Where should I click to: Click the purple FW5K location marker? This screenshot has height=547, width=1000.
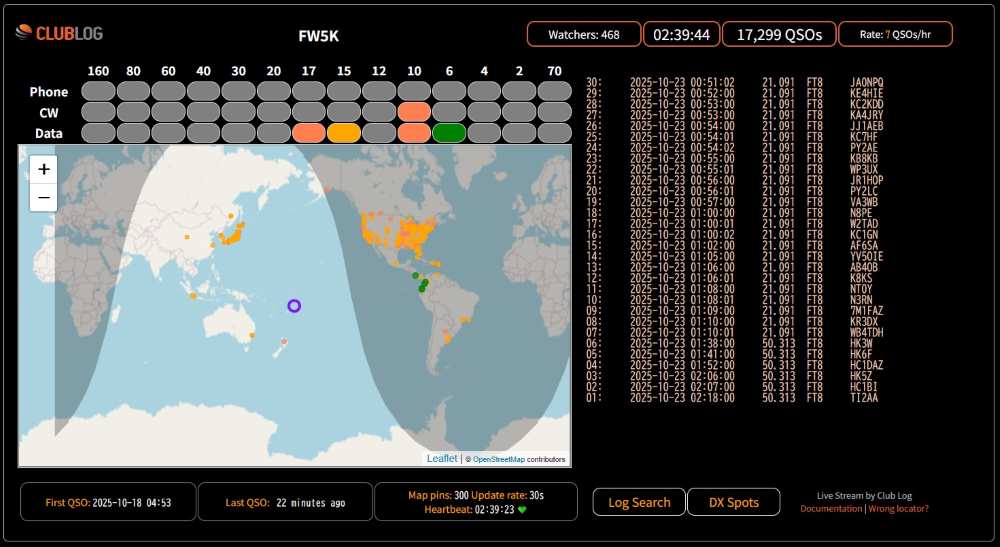[294, 306]
